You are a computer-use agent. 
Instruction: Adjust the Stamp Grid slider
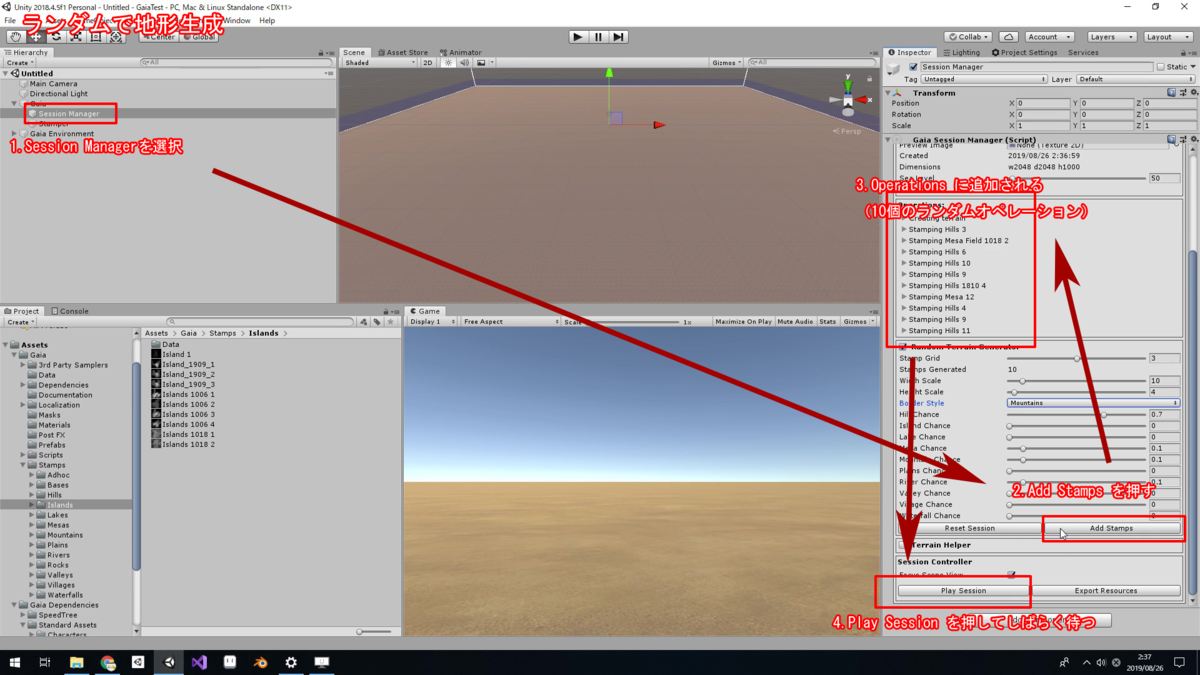(x=1075, y=358)
